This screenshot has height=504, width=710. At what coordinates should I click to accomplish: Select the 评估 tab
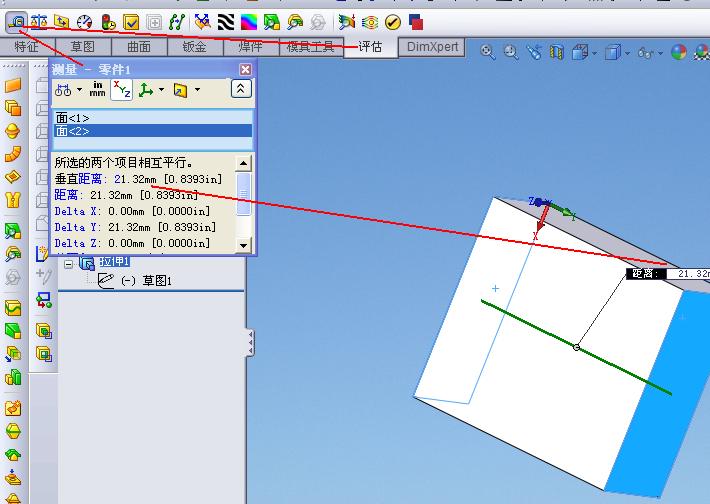point(370,47)
